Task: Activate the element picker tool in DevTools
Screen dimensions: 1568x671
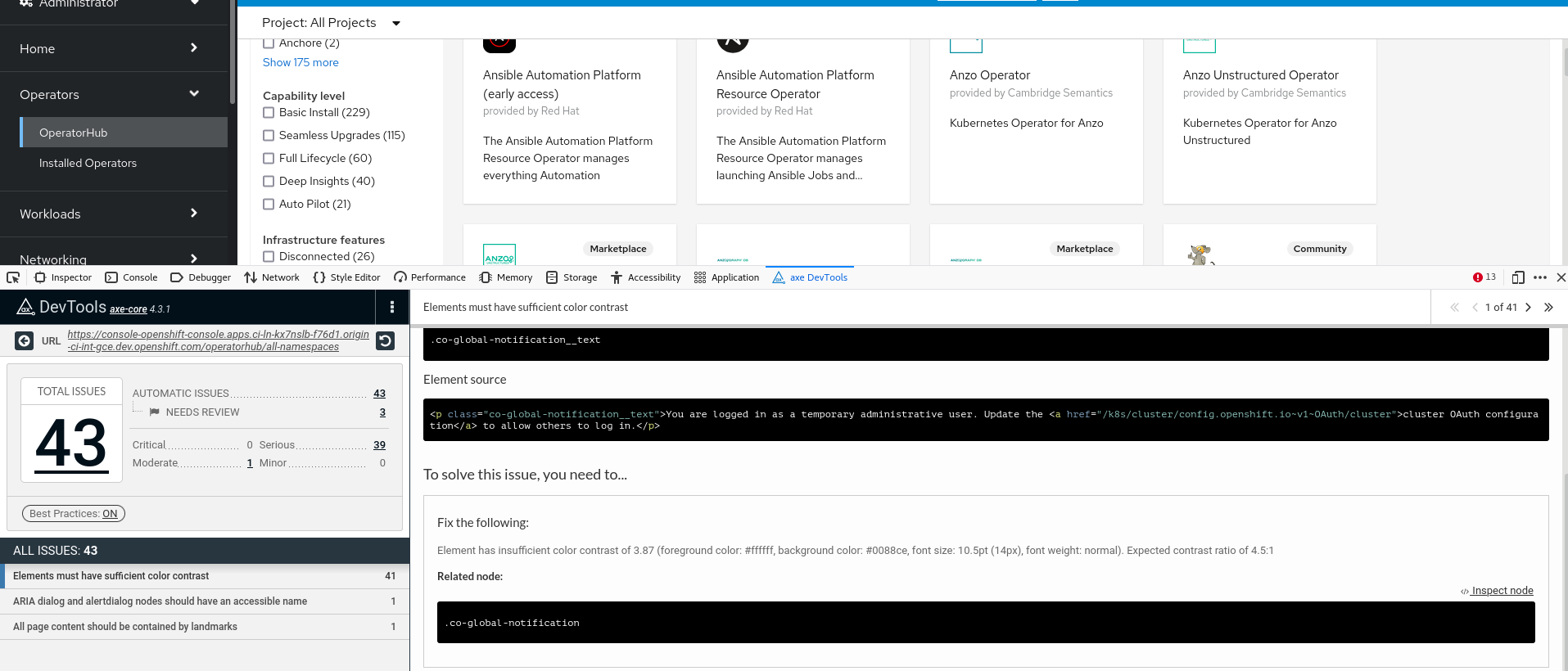Action: [13, 277]
